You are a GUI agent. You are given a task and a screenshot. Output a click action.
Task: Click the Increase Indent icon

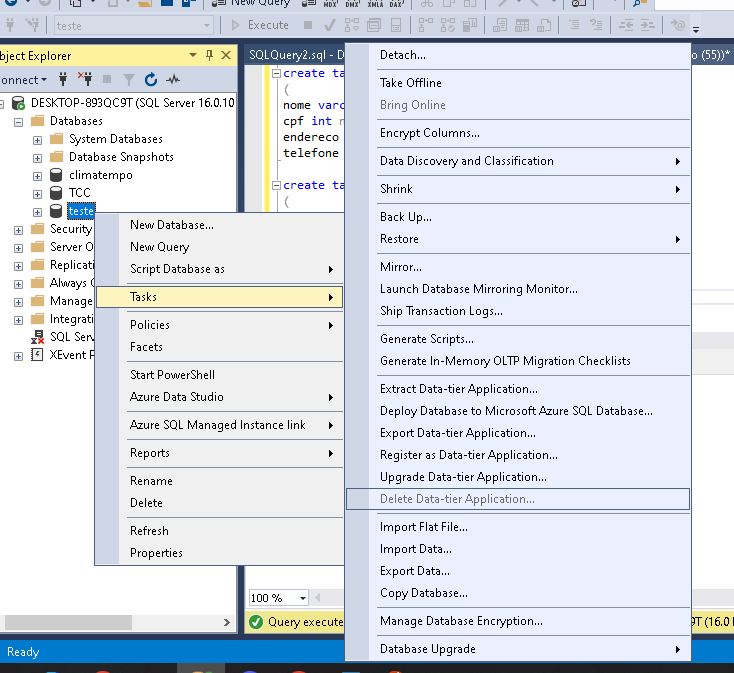click(x=647, y=25)
